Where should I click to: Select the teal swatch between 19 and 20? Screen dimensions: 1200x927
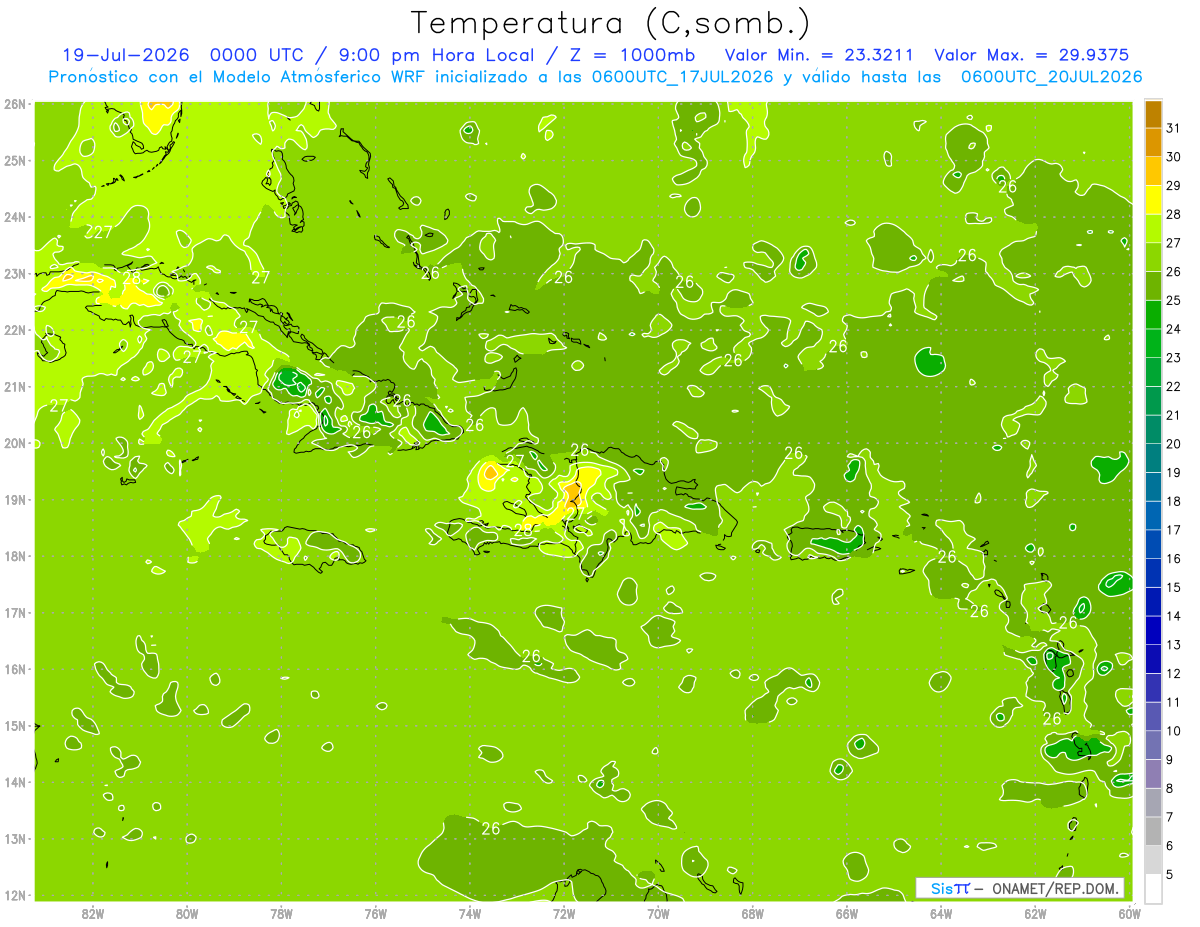[1153, 458]
